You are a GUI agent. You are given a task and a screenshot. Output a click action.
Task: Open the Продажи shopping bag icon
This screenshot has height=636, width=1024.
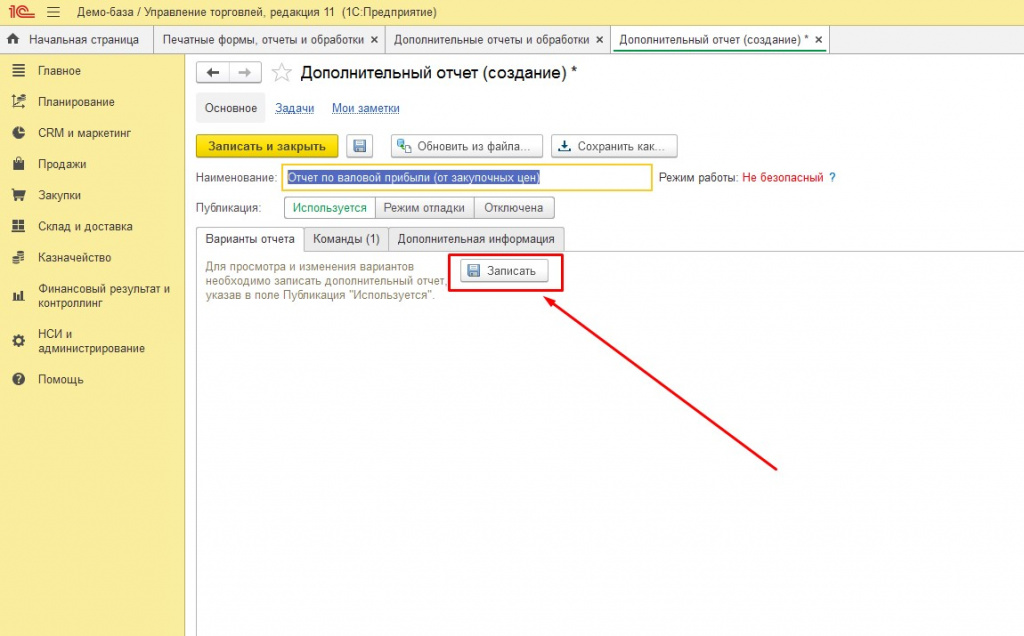pyautogui.click(x=18, y=164)
